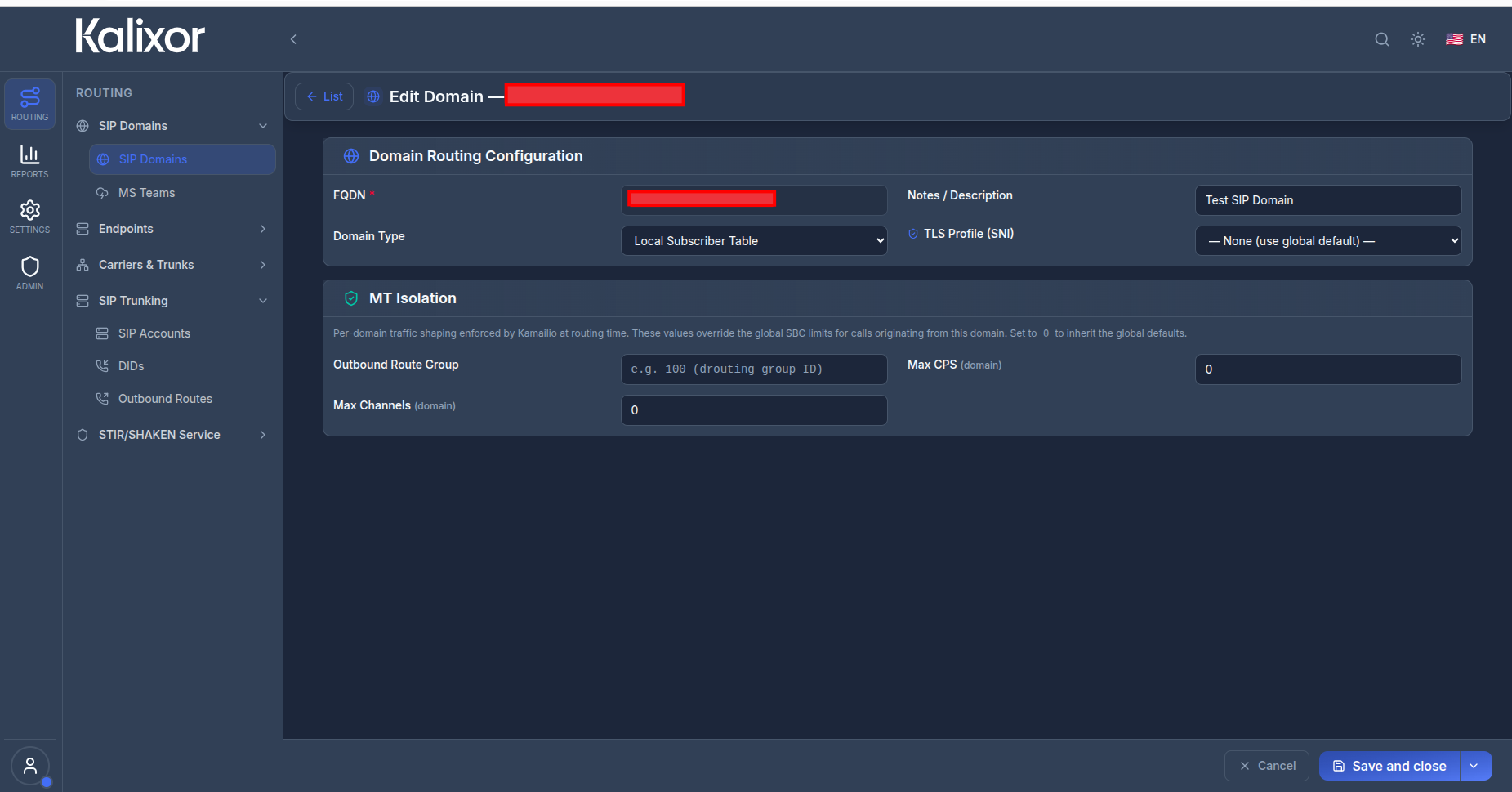Open SIP Accounts in the sidebar
The height and width of the screenshot is (792, 1512).
click(154, 333)
